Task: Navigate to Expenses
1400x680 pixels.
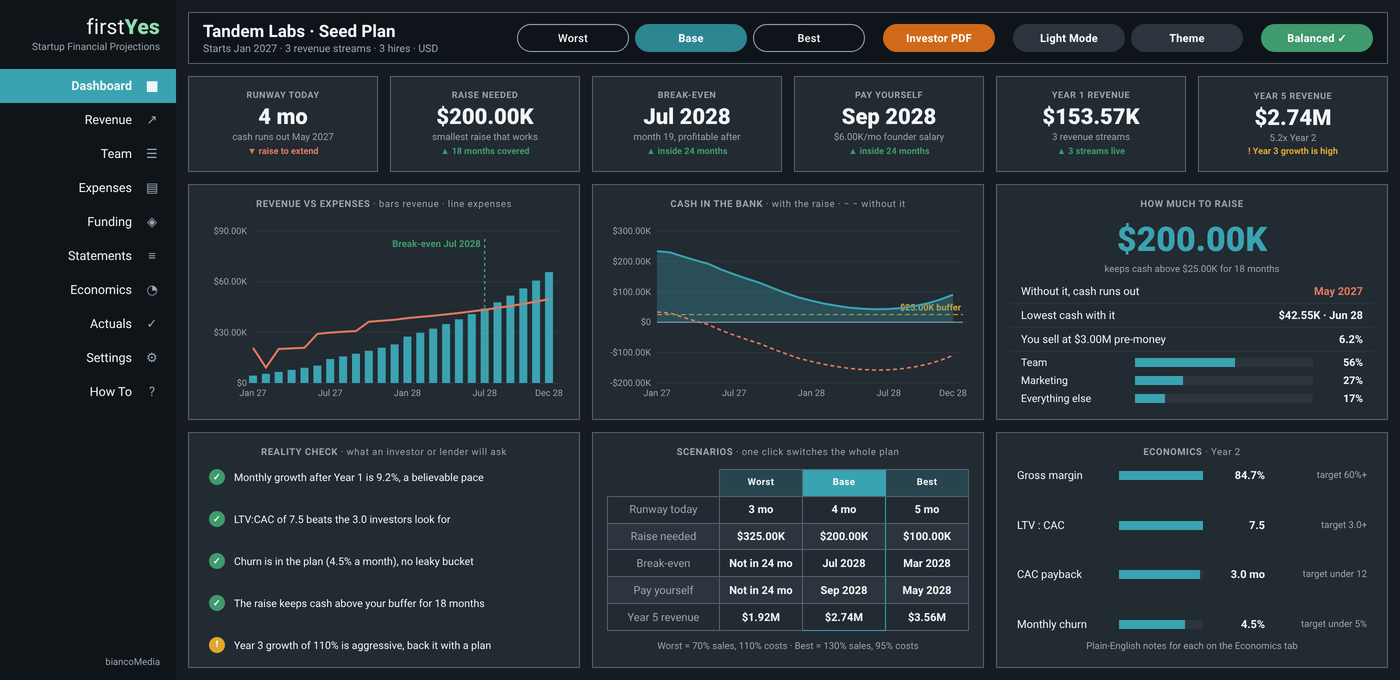Action: point(88,188)
